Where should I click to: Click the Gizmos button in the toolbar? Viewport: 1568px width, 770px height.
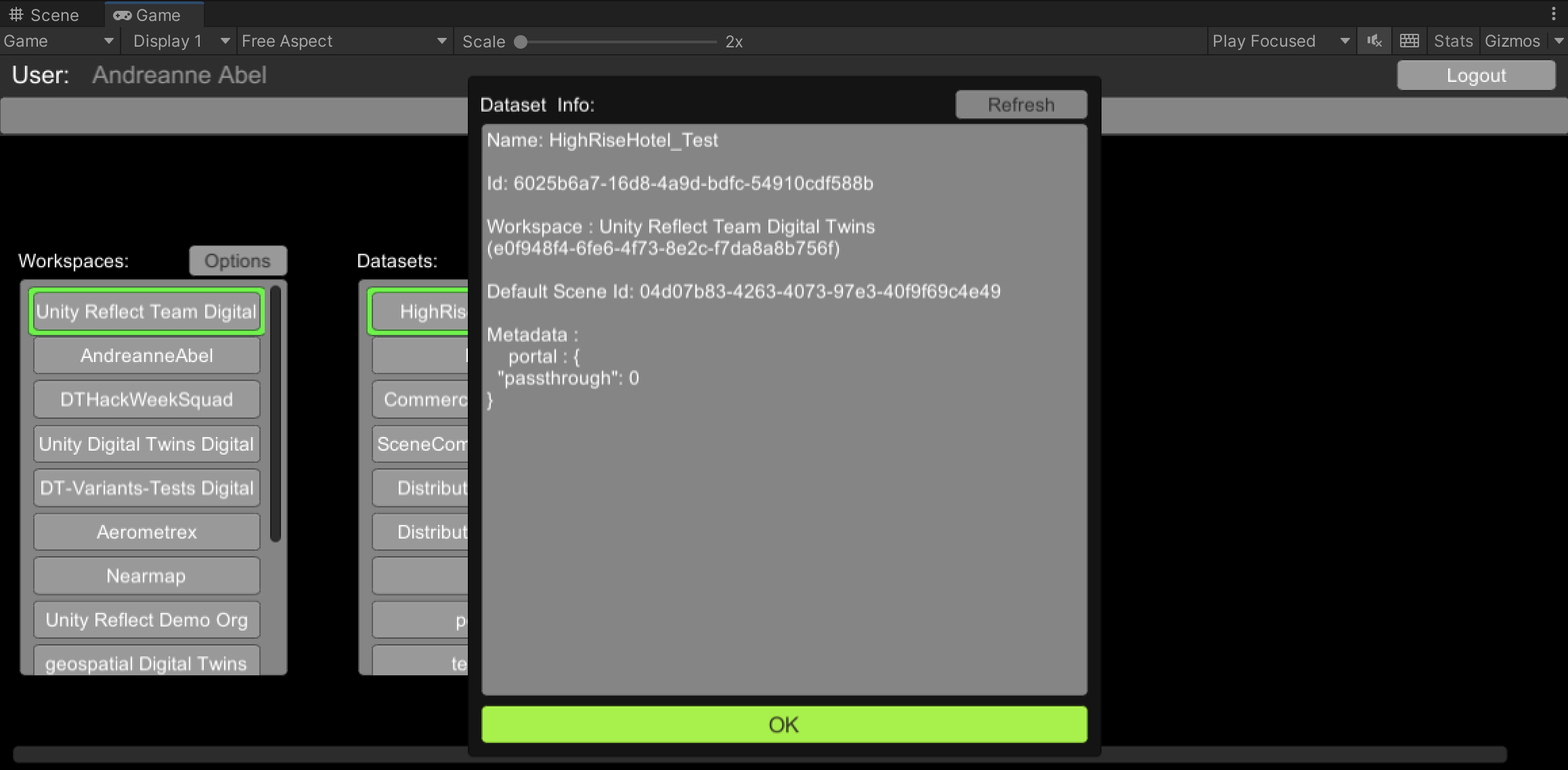[1513, 41]
